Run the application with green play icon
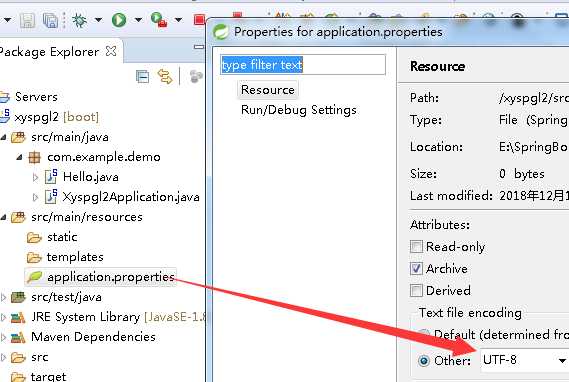Viewport: 569px width, 382px height. pyautogui.click(x=119, y=20)
